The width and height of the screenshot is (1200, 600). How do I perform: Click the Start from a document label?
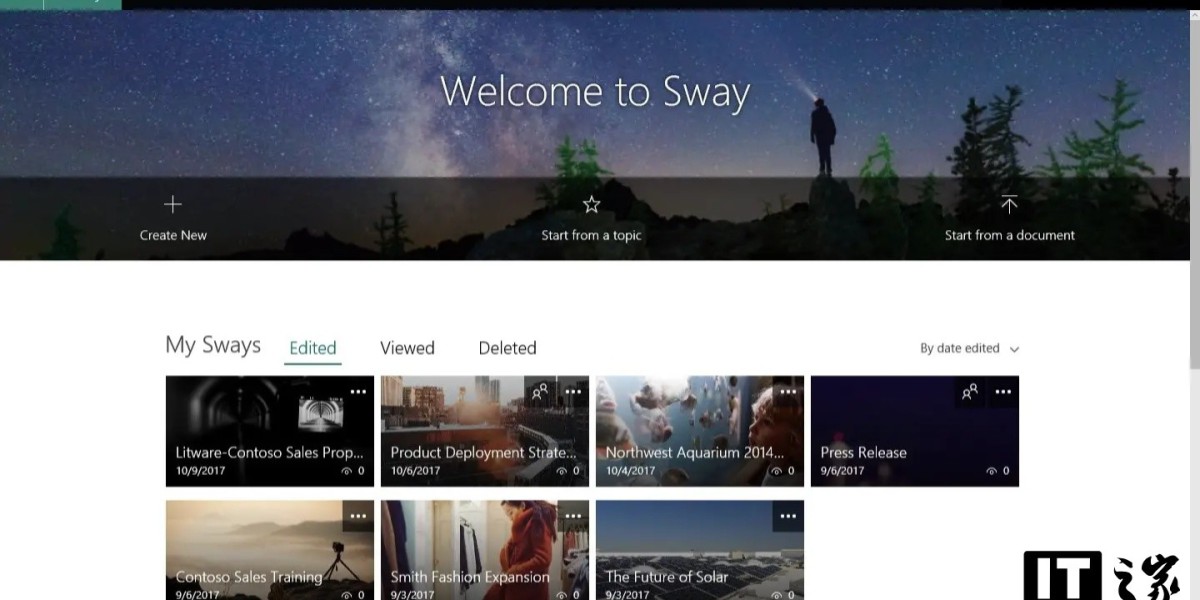1009,236
